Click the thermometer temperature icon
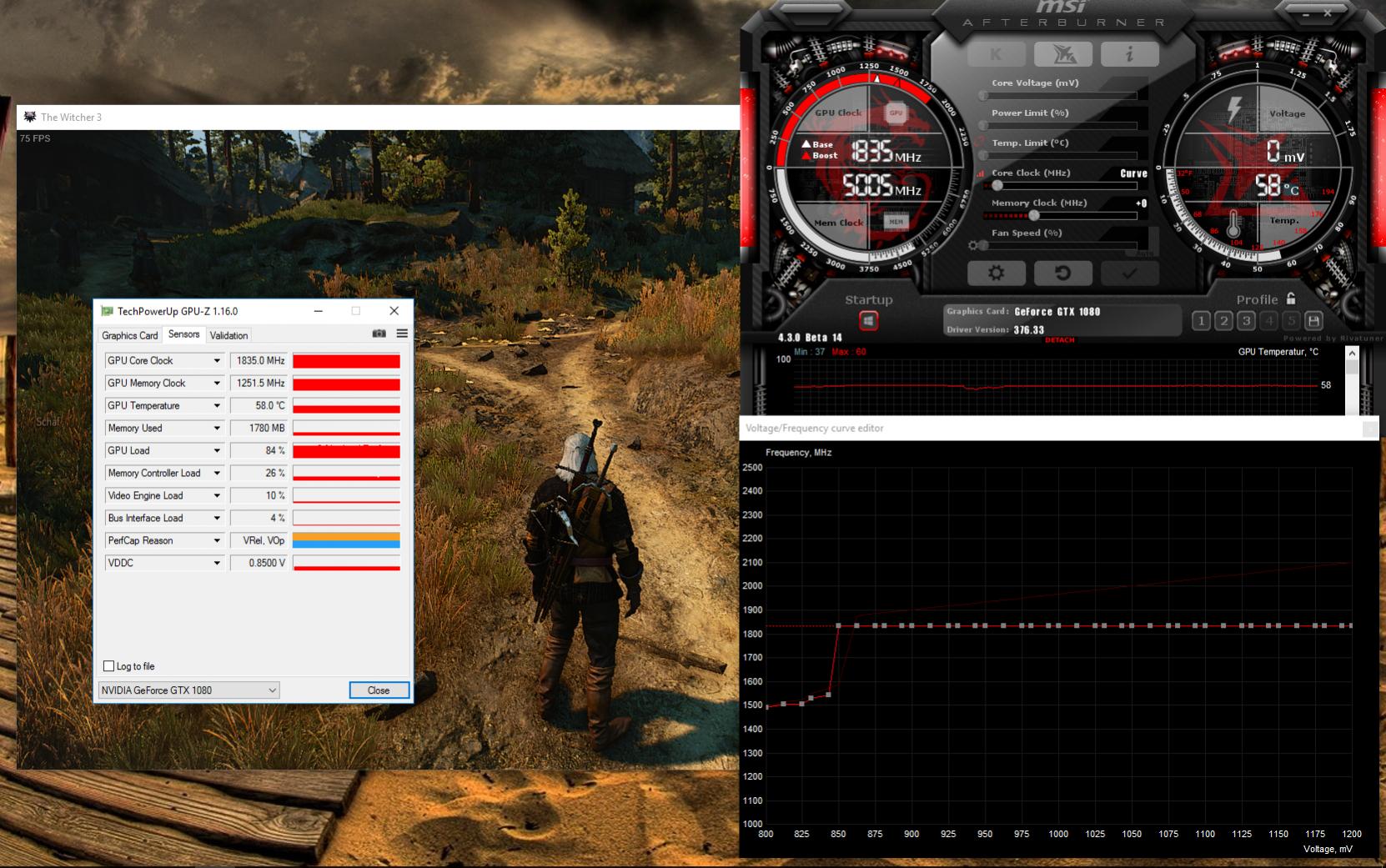Image resolution: width=1386 pixels, height=868 pixels. 1234,223
